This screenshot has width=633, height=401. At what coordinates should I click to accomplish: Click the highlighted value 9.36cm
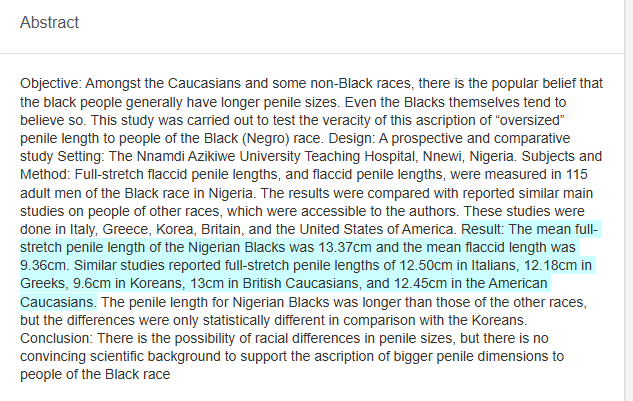click(x=43, y=265)
